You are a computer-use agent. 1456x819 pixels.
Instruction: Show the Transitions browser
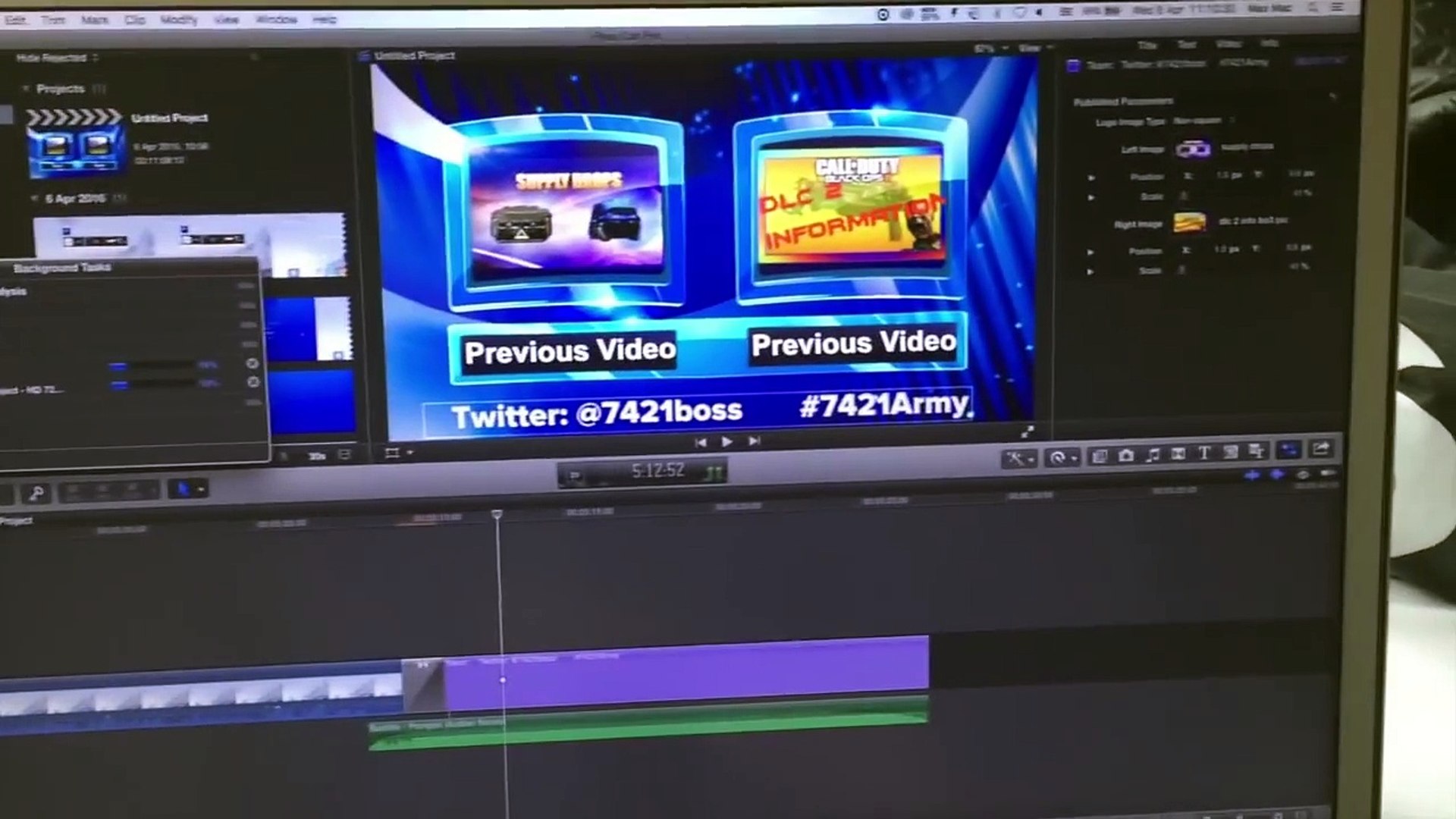point(1178,453)
